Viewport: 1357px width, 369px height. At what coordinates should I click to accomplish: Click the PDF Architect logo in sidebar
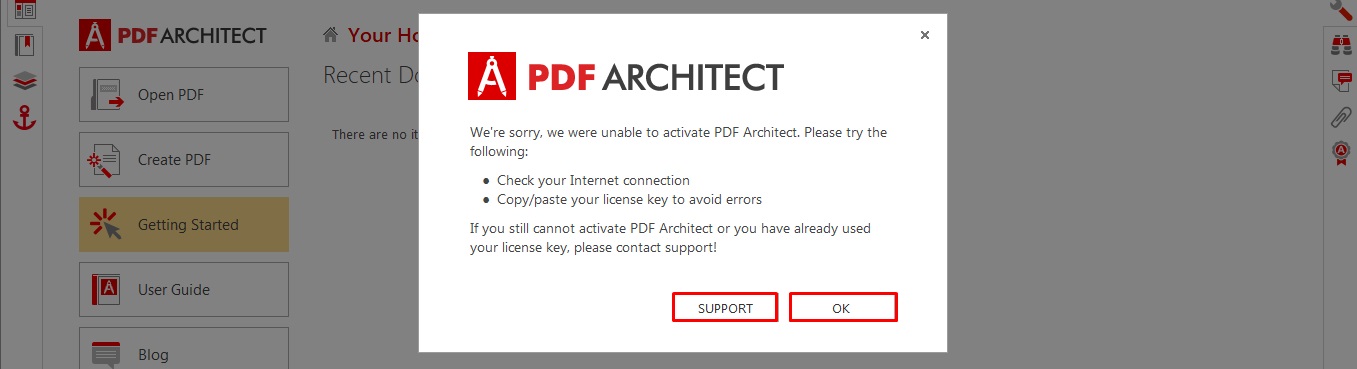(173, 35)
